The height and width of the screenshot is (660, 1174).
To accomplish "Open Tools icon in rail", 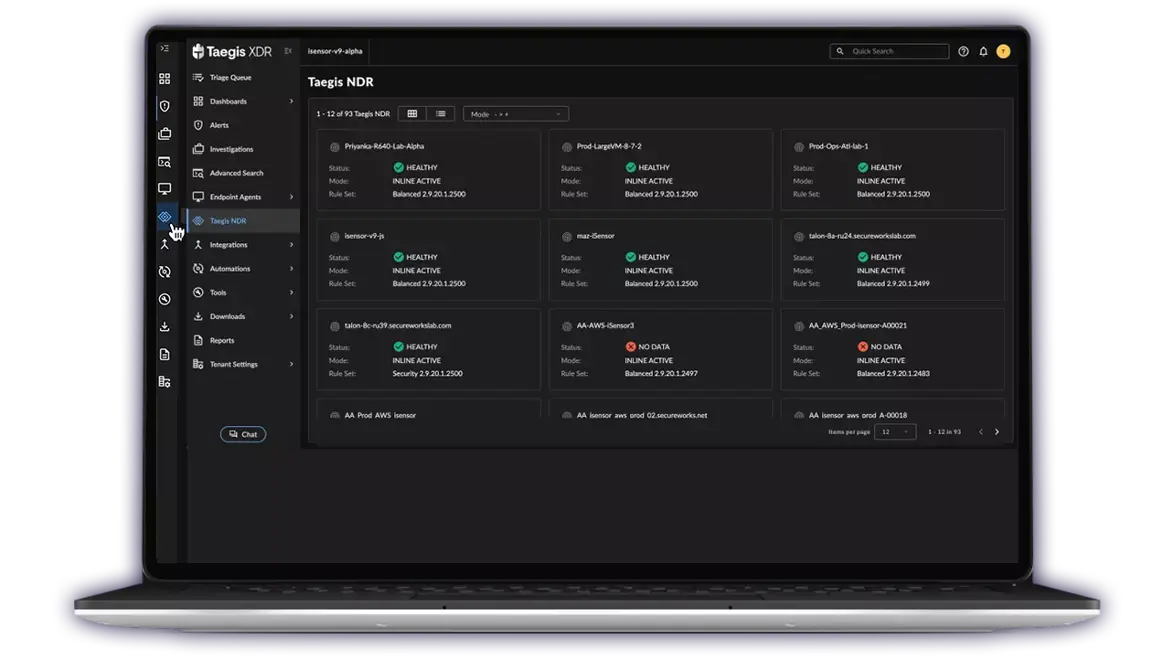I will pos(165,299).
